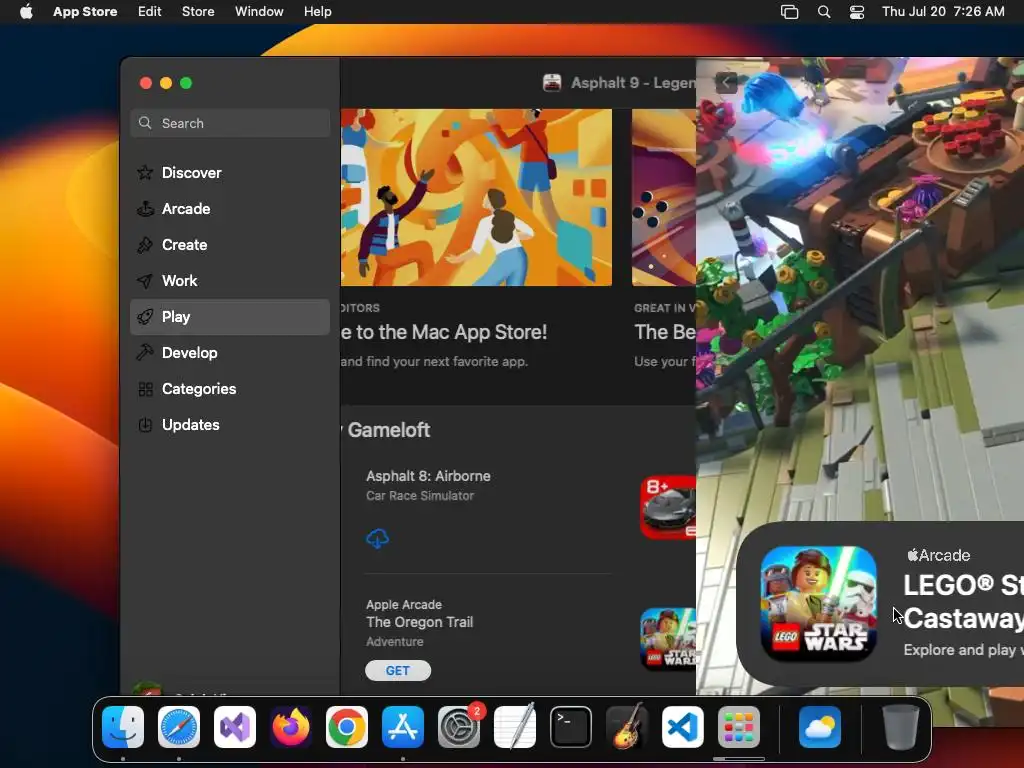
Task: Click App Store icon in the Dock
Action: (403, 727)
